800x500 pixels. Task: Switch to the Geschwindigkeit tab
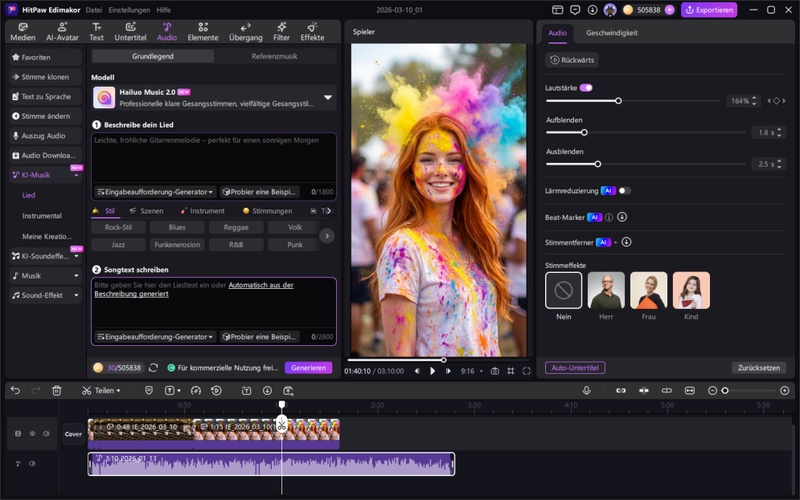611,33
